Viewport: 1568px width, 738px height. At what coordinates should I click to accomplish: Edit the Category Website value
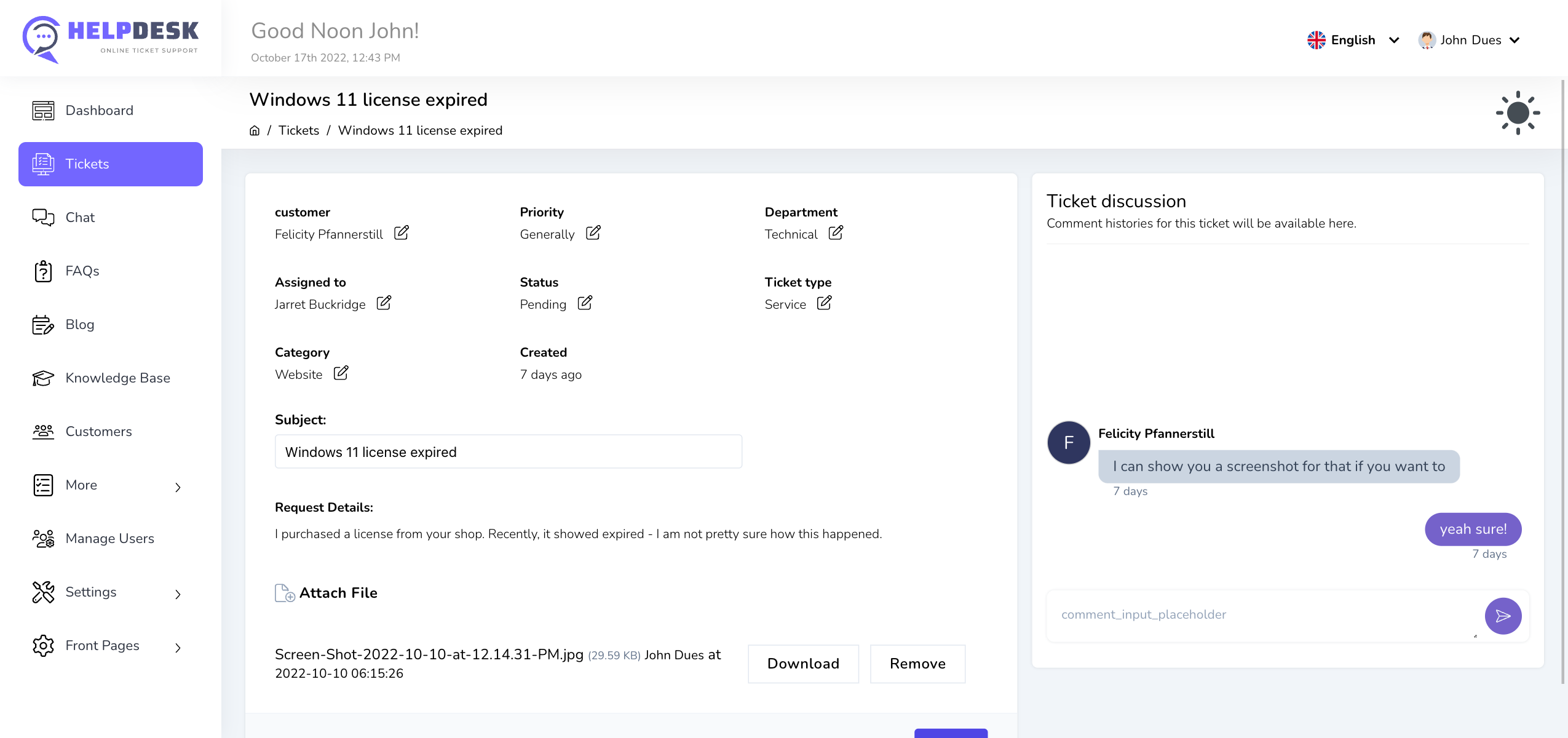(341, 373)
